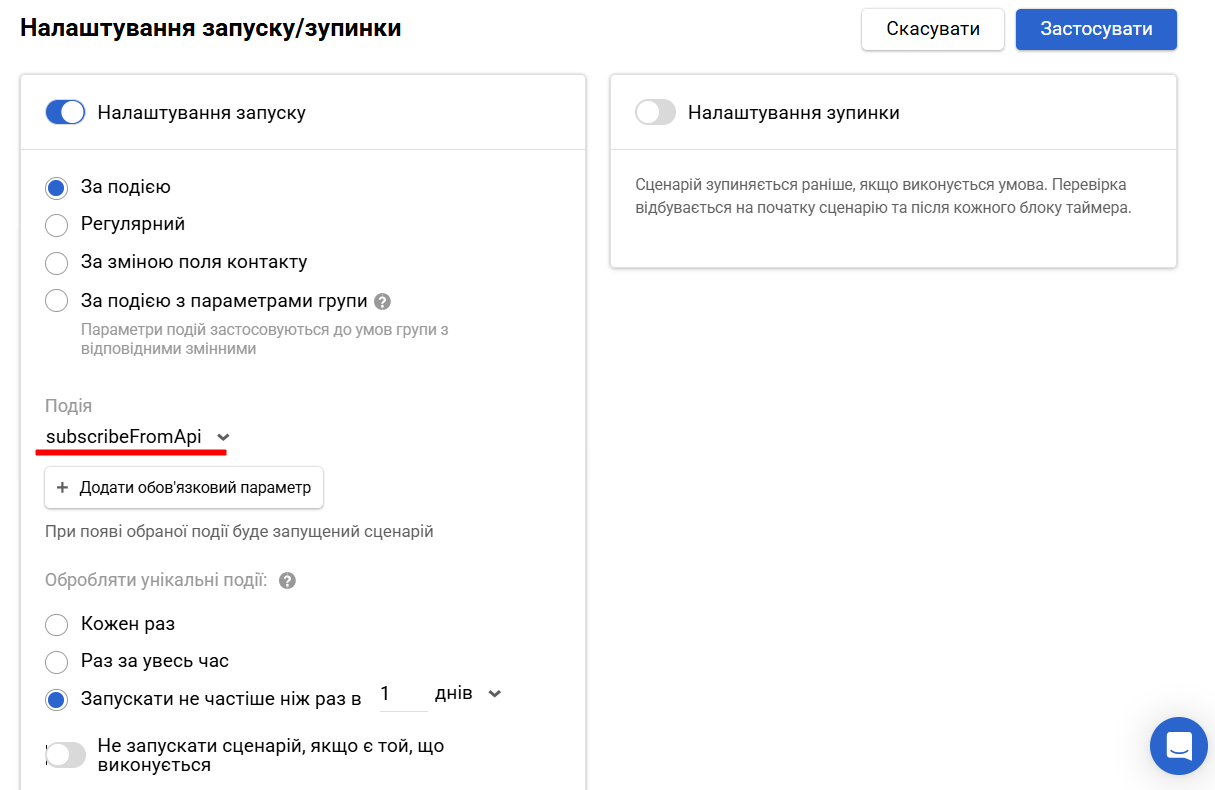Click the chevron next to 'днів'
Viewport: 1215px width, 790px height.
496,692
